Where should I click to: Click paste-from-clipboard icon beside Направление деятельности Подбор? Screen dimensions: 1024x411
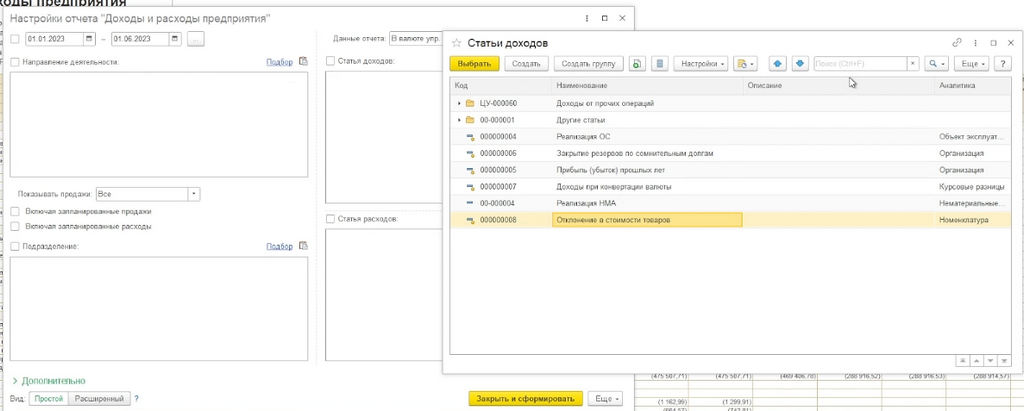[303, 61]
